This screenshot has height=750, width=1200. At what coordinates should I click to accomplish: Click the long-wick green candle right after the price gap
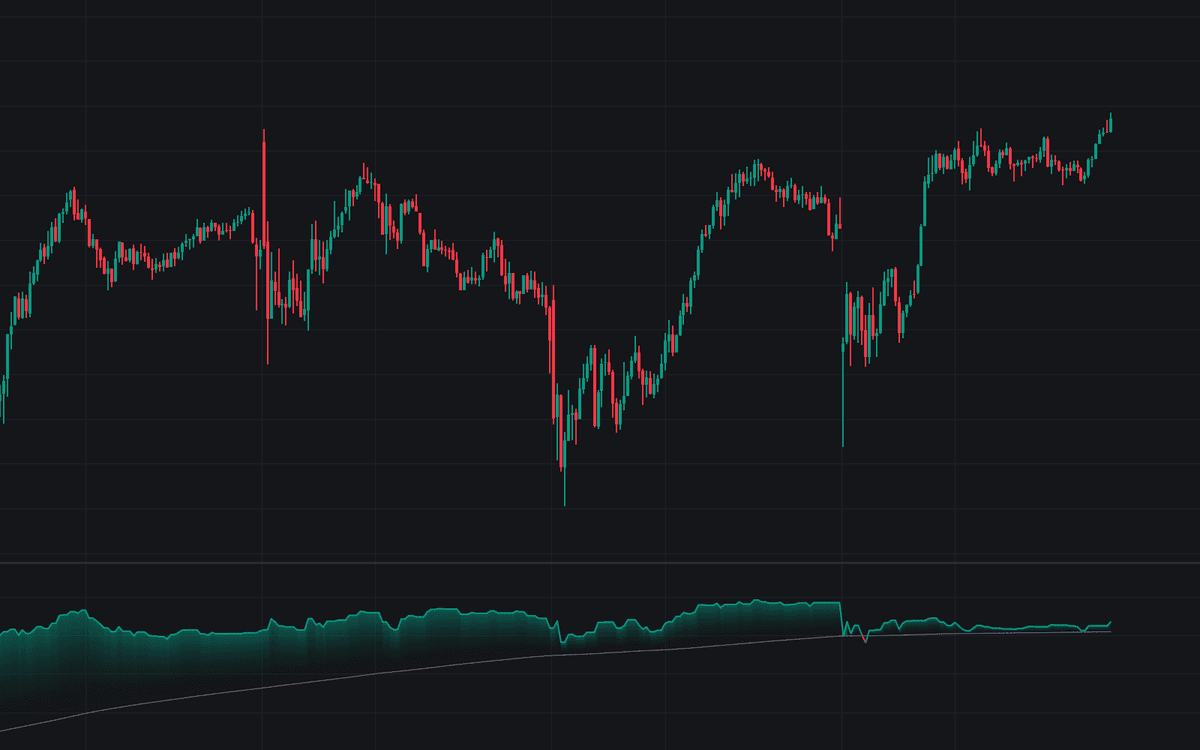click(x=843, y=393)
